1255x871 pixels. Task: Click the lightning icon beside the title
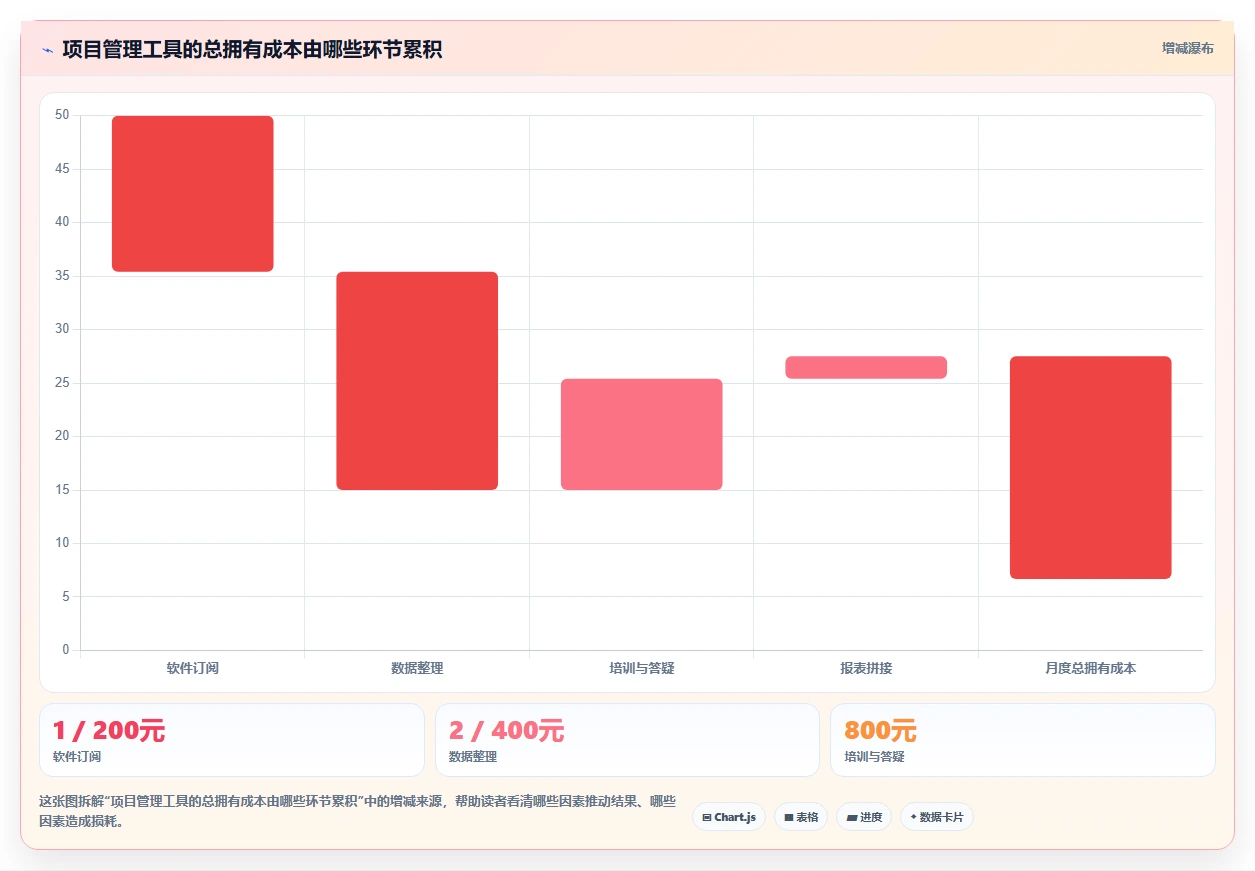(47, 50)
